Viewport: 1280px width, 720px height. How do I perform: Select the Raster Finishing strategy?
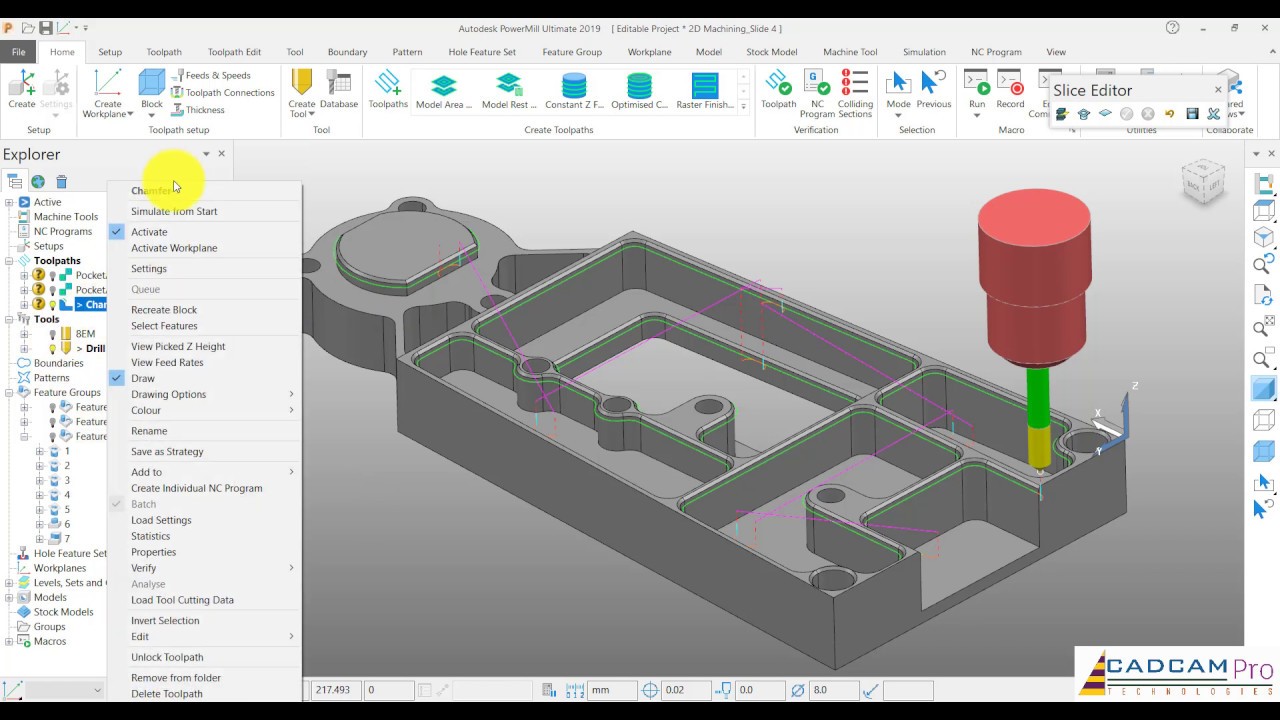click(705, 90)
